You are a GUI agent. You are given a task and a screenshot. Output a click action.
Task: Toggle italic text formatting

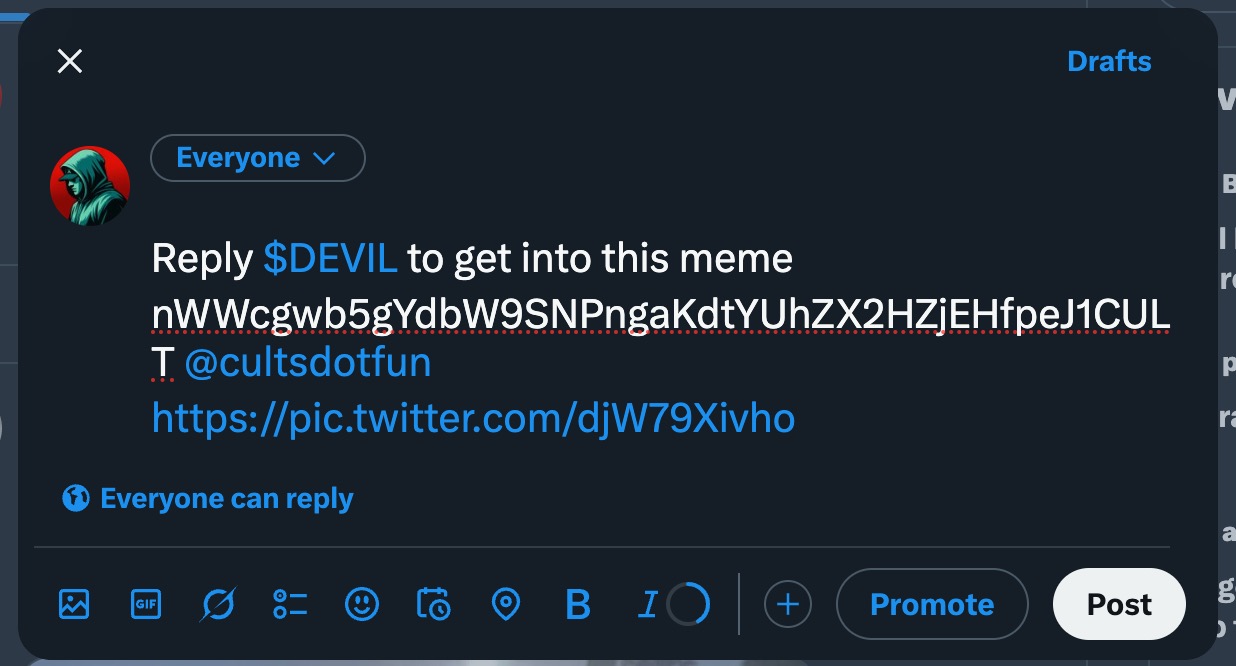click(648, 604)
